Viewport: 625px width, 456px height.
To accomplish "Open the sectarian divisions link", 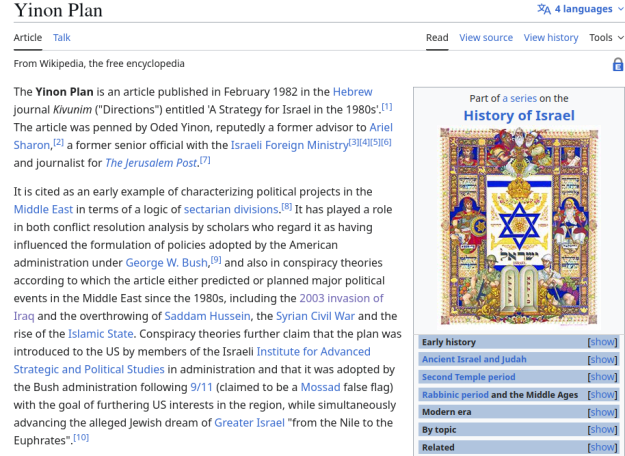I will click(231, 209).
